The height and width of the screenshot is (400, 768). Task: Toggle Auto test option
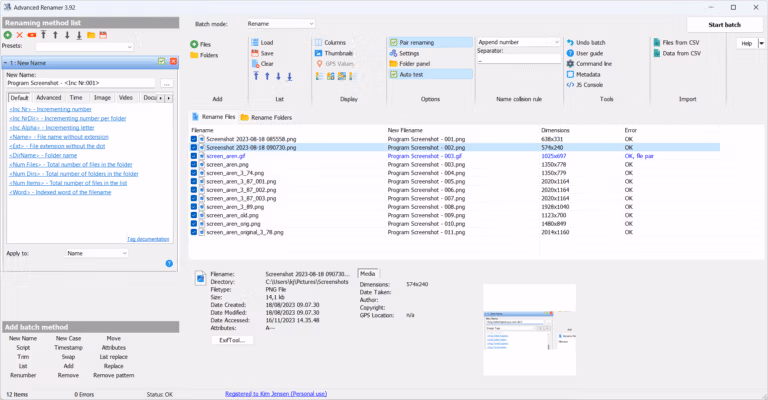point(431,74)
